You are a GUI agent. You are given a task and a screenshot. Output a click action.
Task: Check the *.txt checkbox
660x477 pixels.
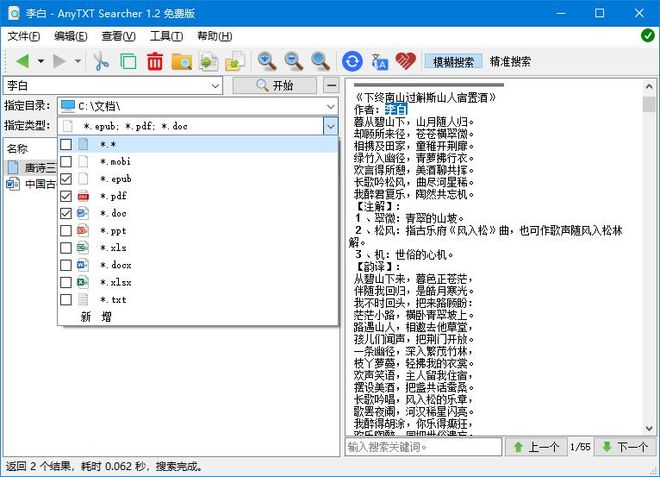pos(66,300)
